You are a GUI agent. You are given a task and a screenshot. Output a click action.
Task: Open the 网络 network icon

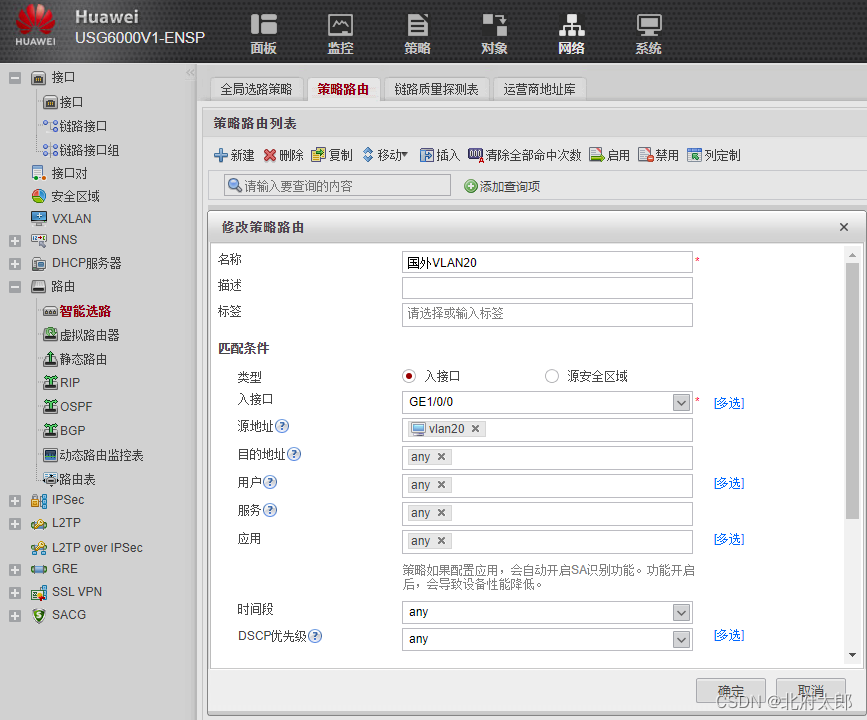[571, 34]
